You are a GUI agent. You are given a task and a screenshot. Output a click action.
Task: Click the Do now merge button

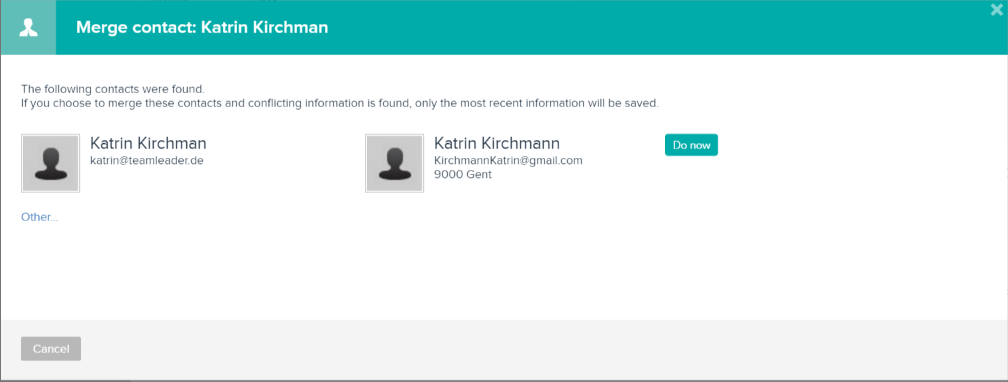(x=691, y=145)
